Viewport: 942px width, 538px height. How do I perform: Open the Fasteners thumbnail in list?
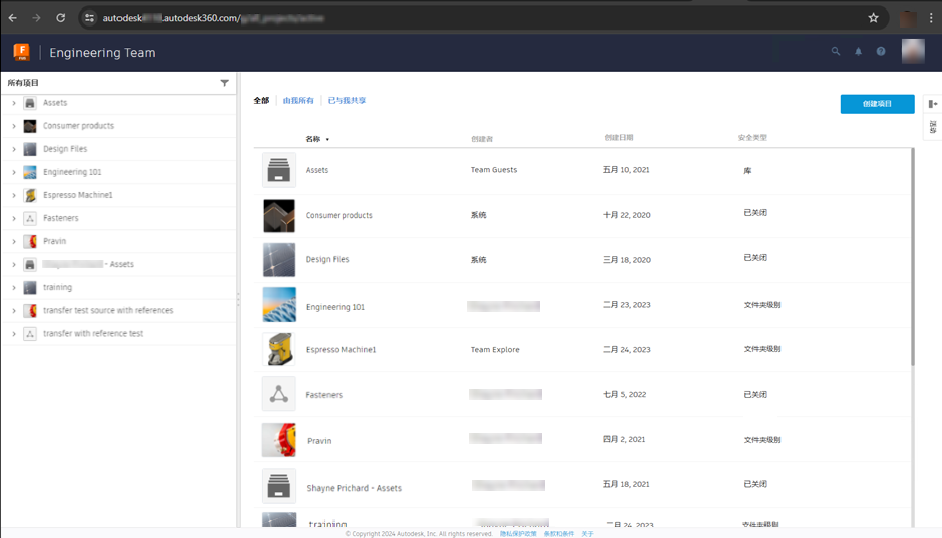(x=279, y=394)
